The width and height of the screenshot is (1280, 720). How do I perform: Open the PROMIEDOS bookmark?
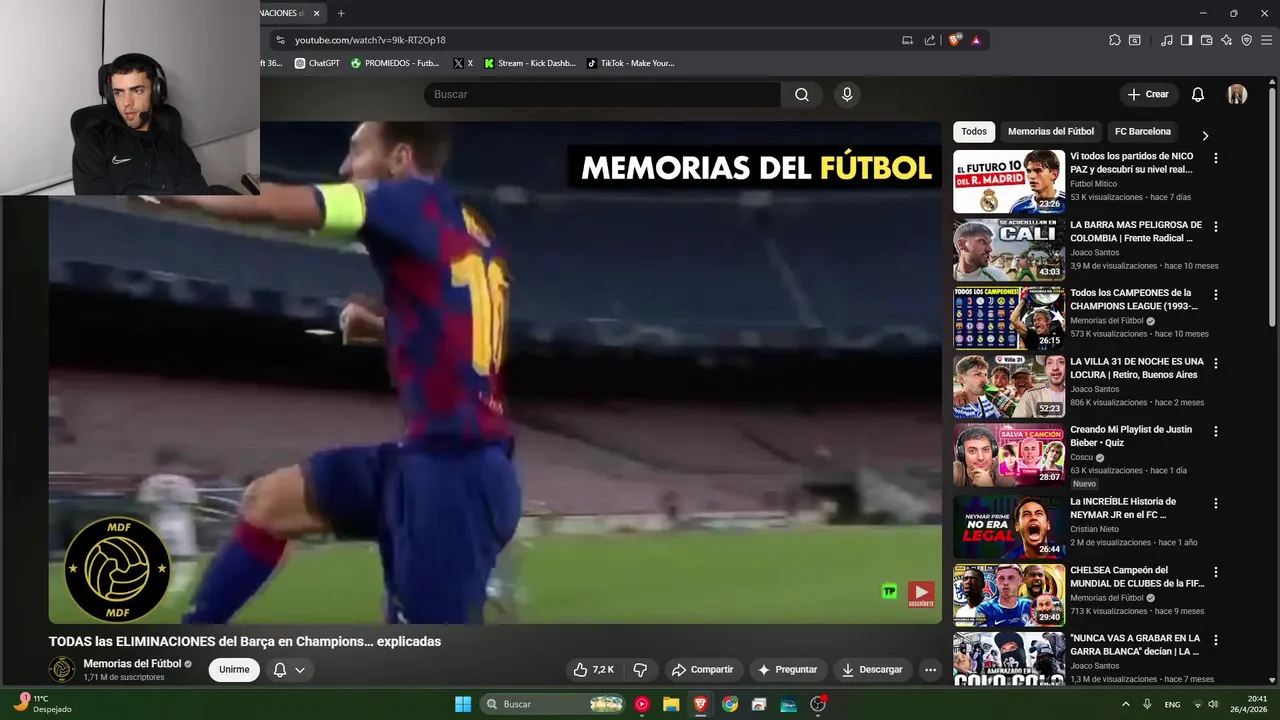pyautogui.click(x=395, y=63)
